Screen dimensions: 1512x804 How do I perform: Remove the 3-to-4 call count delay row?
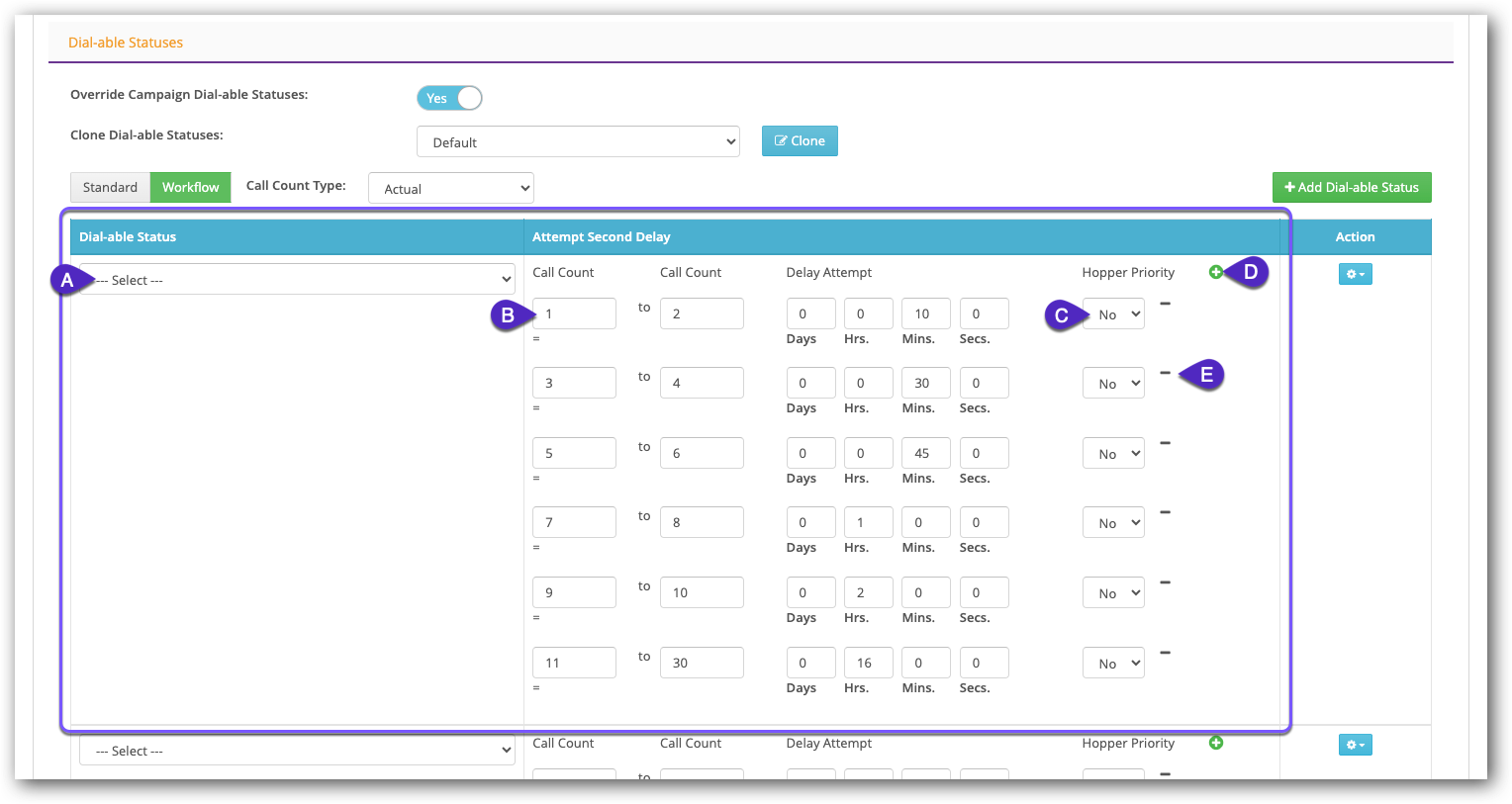(1165, 374)
